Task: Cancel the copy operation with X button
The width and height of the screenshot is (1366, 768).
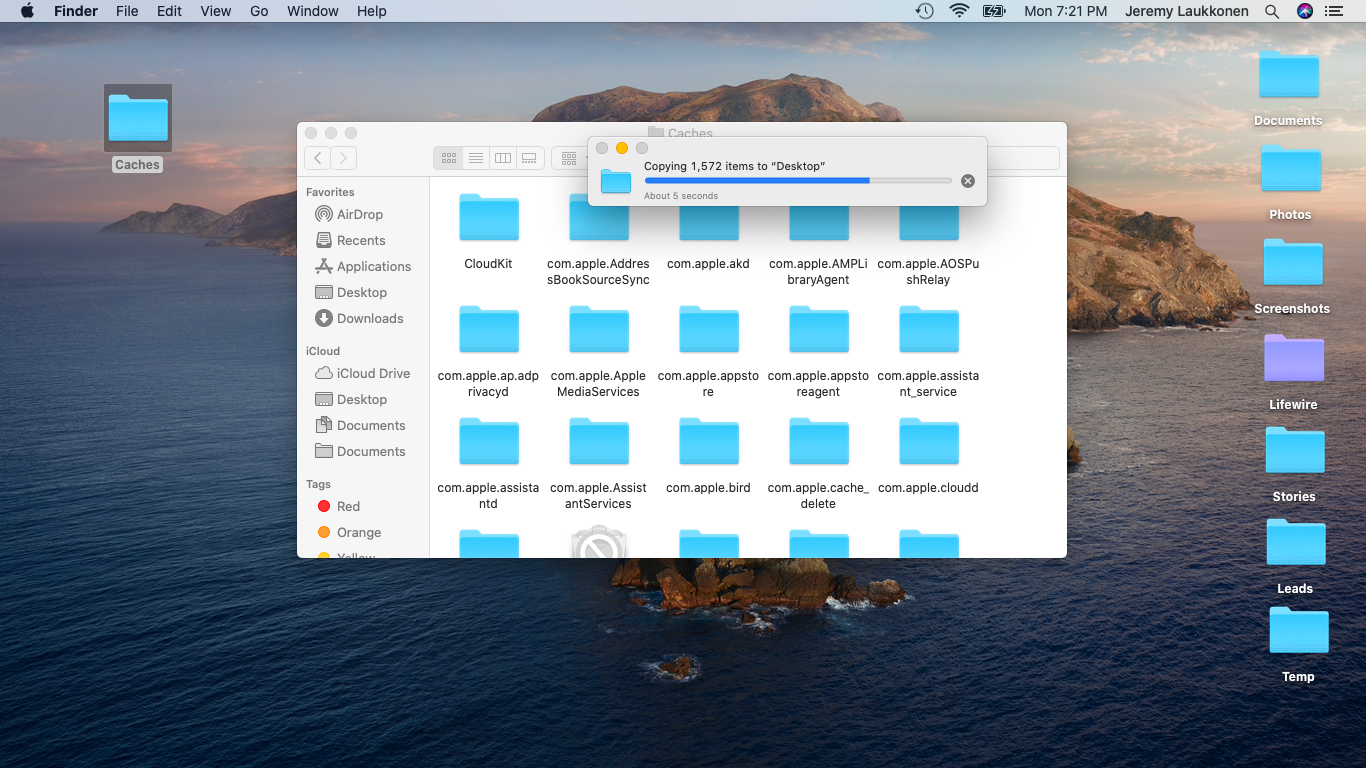Action: 967,181
